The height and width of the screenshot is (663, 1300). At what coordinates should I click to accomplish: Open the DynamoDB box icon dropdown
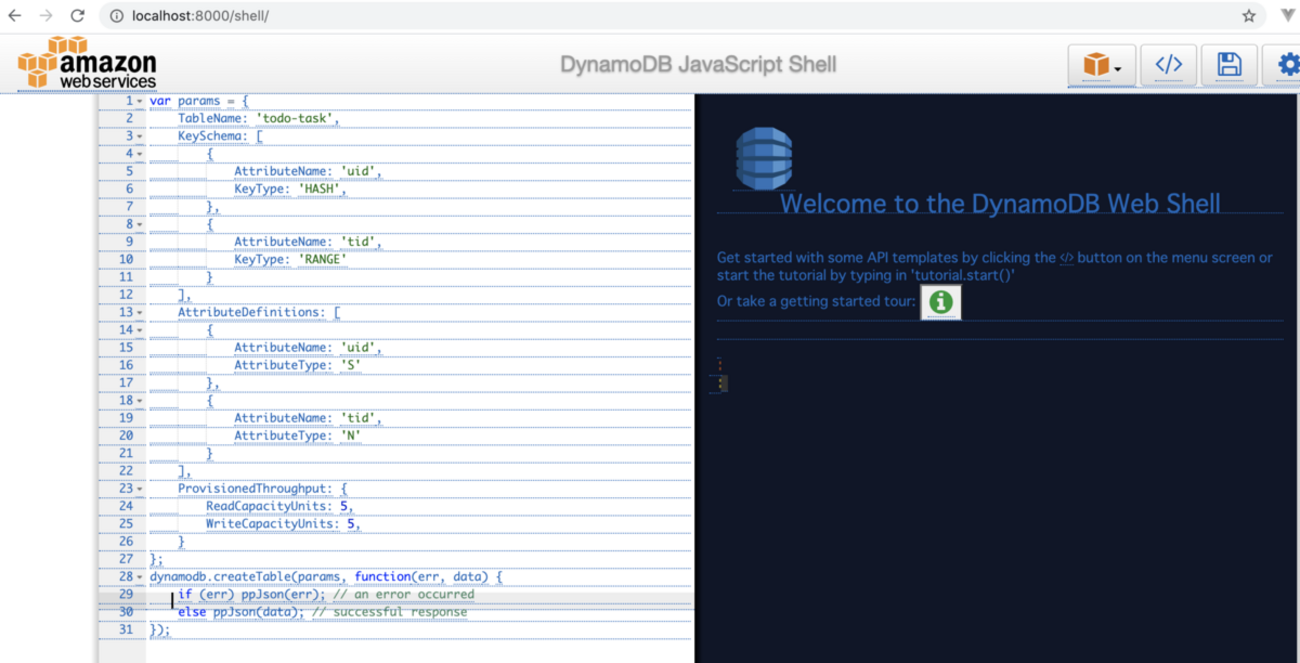1101,66
